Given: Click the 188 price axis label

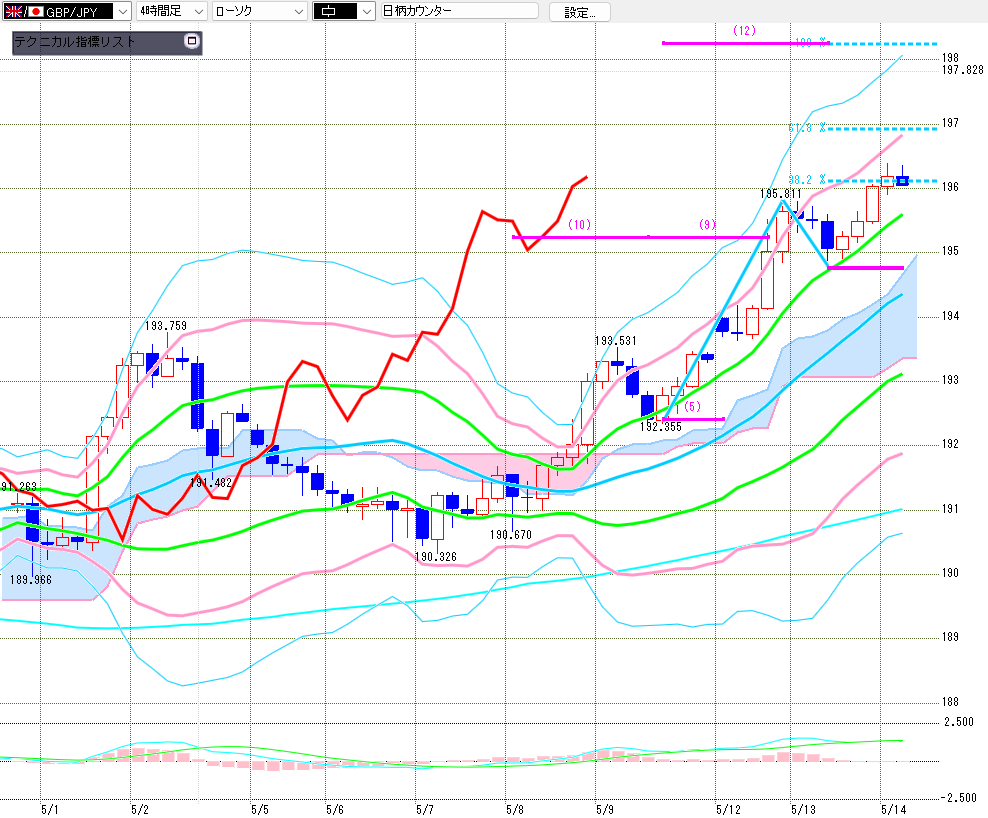Looking at the screenshot, I should 950,702.
